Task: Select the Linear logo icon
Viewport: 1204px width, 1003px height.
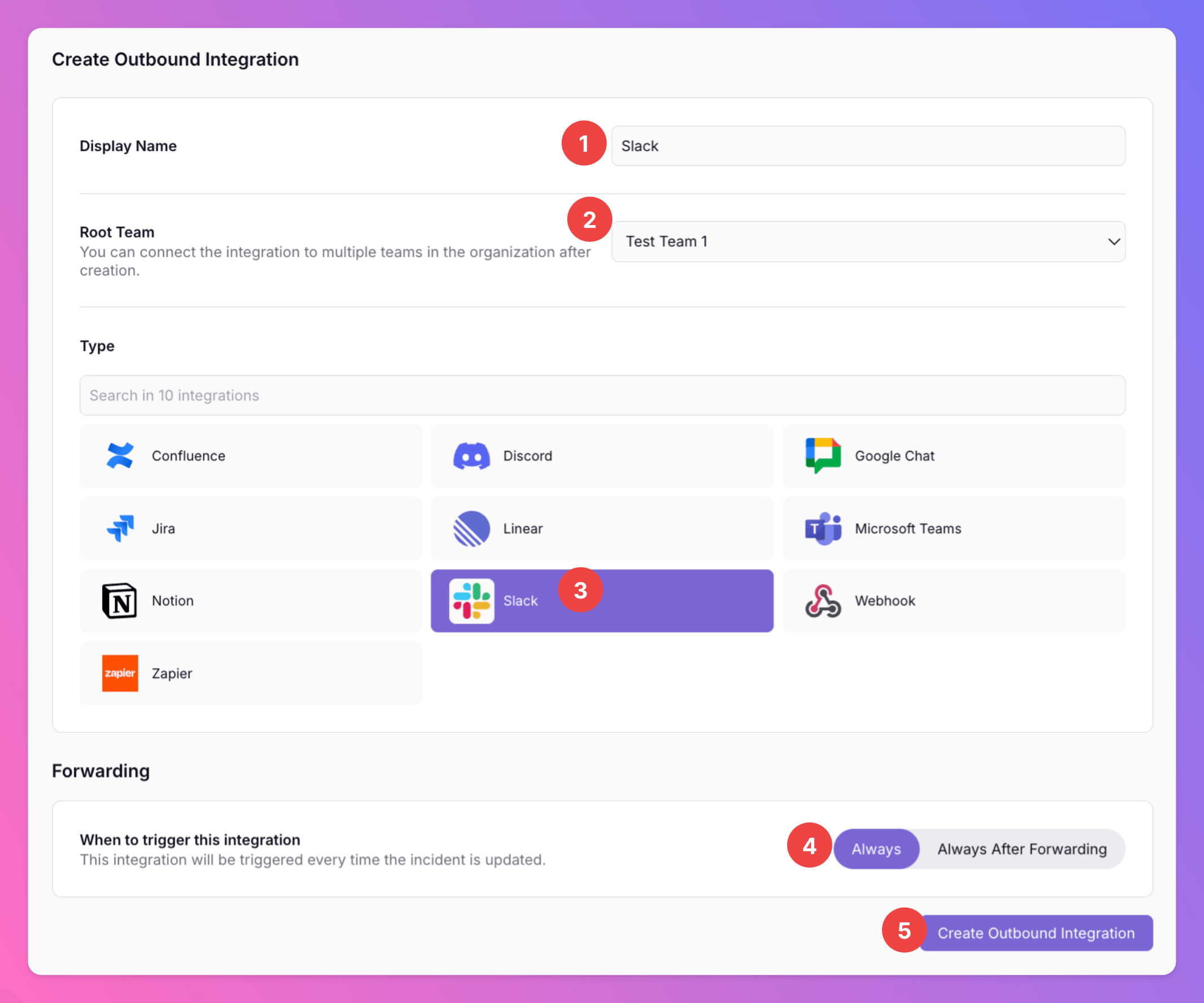Action: (471, 528)
